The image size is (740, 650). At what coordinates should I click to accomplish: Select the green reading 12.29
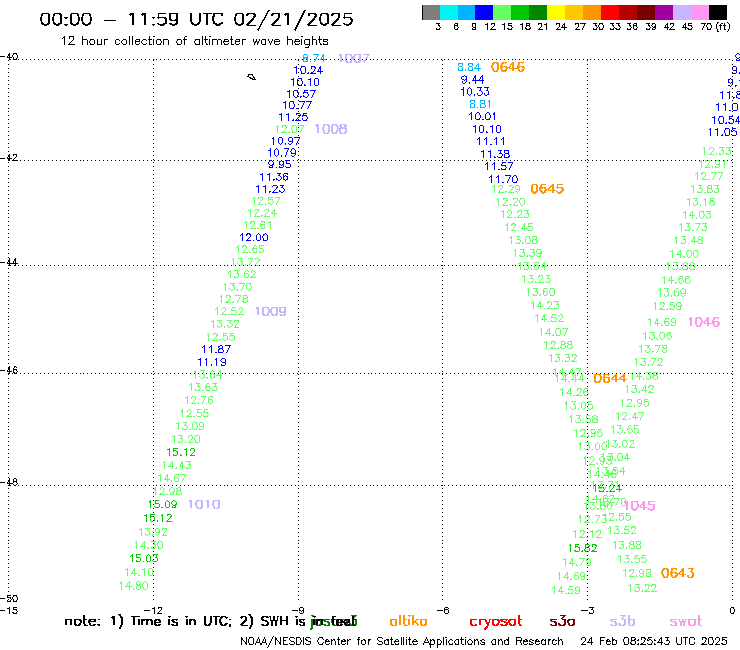tap(505, 189)
